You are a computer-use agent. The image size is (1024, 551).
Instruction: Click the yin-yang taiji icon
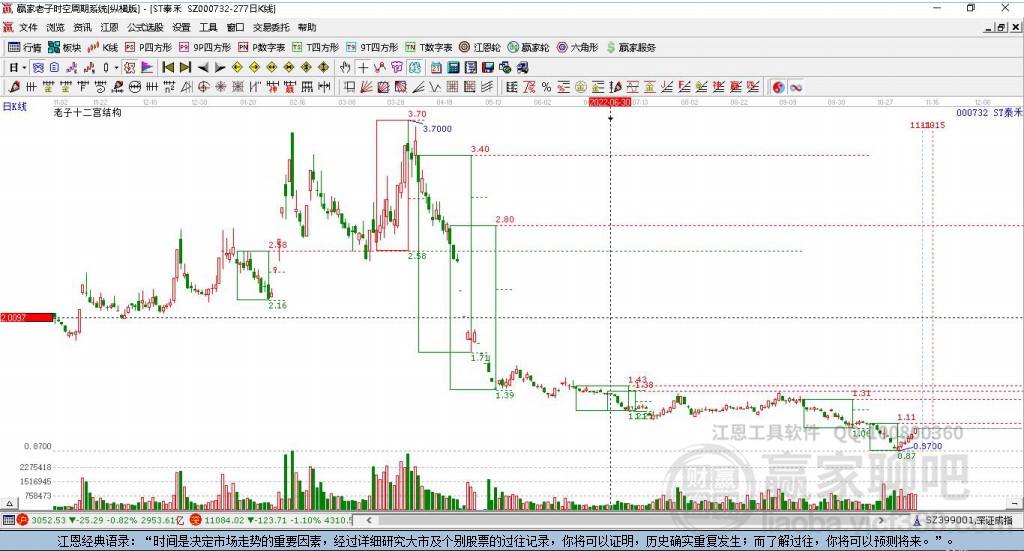[x=778, y=87]
